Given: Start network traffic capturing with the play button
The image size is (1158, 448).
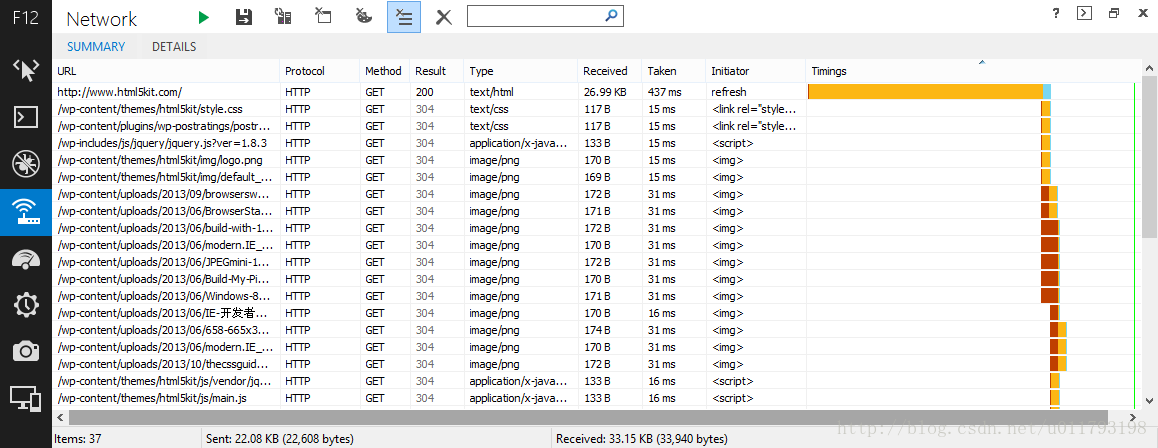Looking at the screenshot, I should point(204,17).
